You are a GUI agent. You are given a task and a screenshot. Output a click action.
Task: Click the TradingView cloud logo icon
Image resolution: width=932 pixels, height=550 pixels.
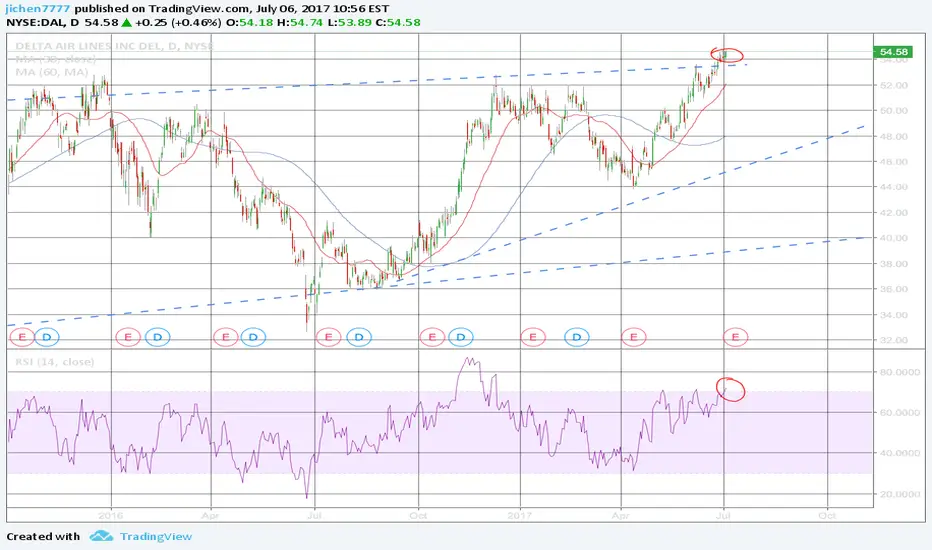tap(101, 536)
